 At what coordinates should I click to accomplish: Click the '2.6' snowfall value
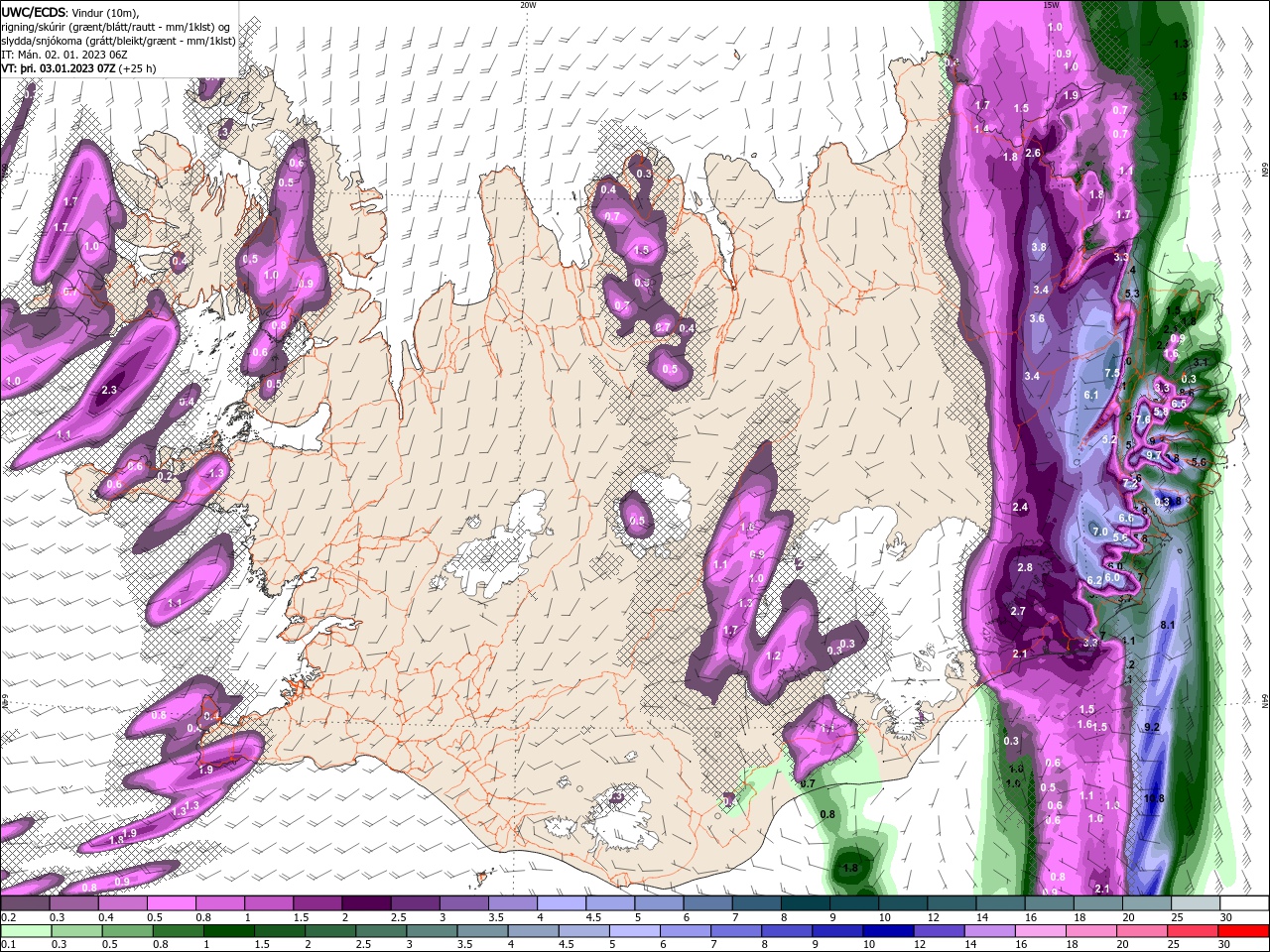tap(1033, 153)
